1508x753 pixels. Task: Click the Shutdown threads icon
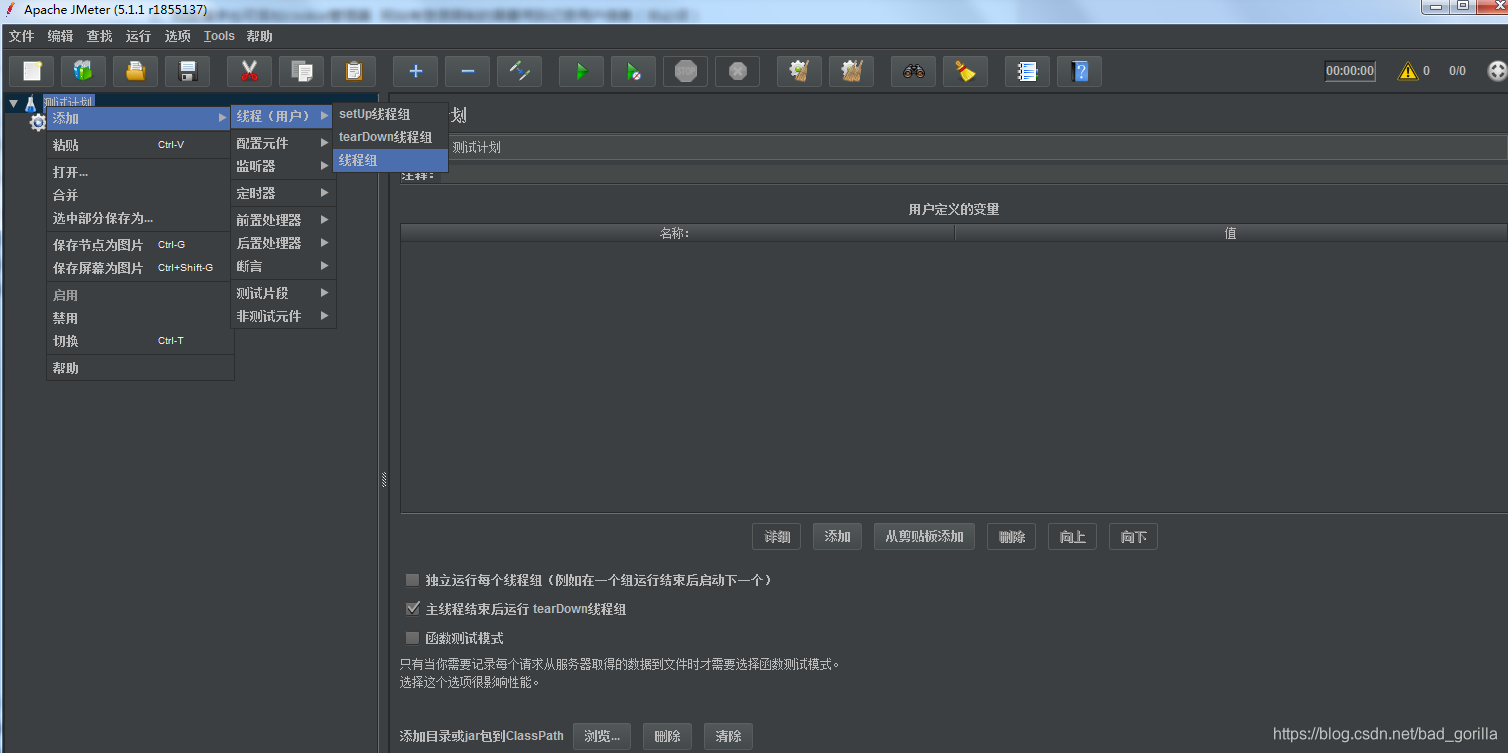737,71
